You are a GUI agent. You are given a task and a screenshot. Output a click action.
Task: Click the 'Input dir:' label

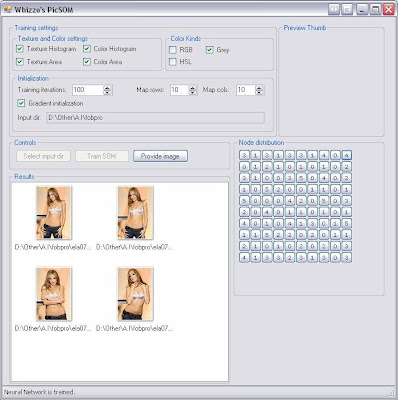[29, 118]
